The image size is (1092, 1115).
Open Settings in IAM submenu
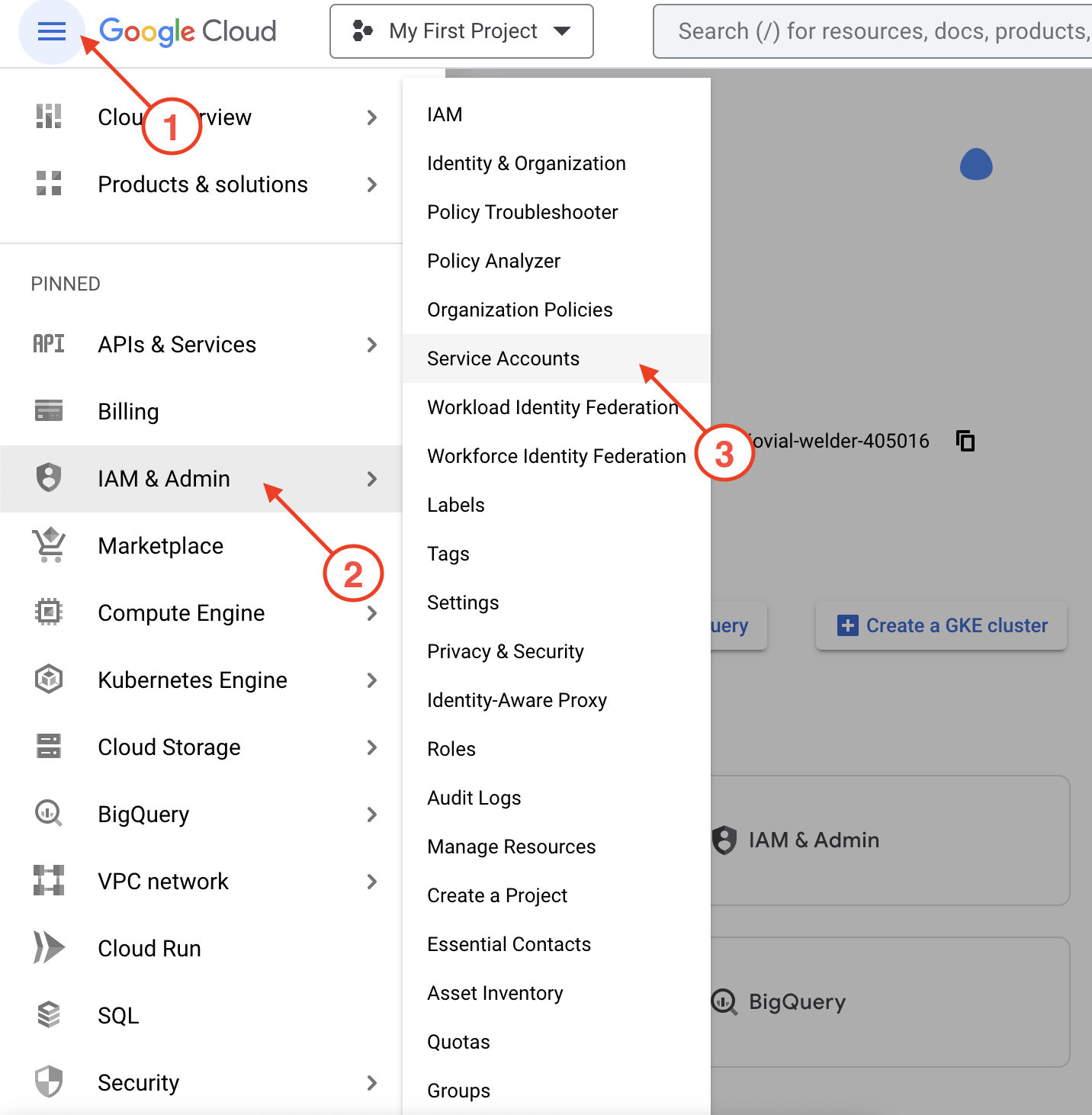coord(557,602)
